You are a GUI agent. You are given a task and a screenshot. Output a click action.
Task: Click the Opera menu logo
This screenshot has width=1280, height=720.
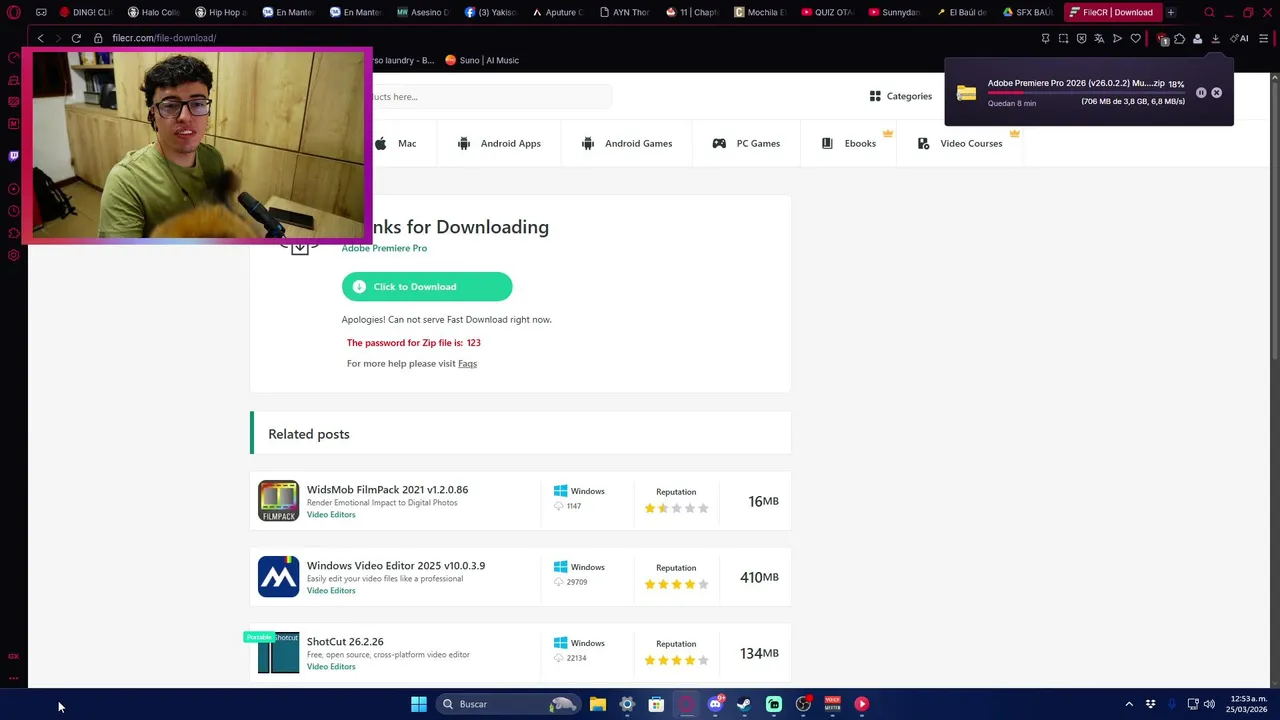(13, 12)
